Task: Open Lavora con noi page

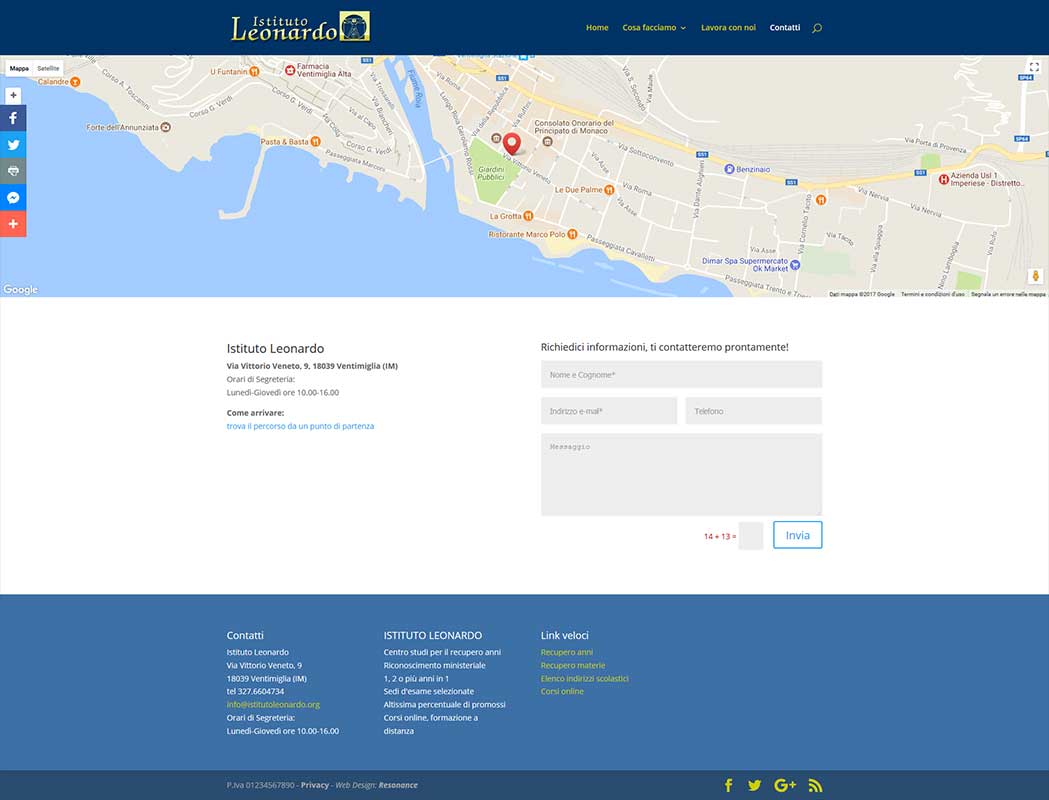Action: [728, 27]
